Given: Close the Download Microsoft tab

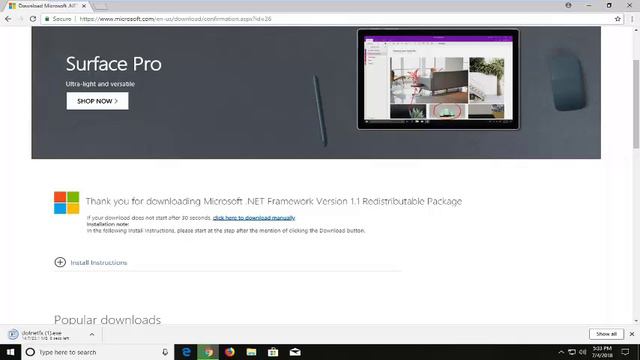Looking at the screenshot, I should (x=84, y=6).
